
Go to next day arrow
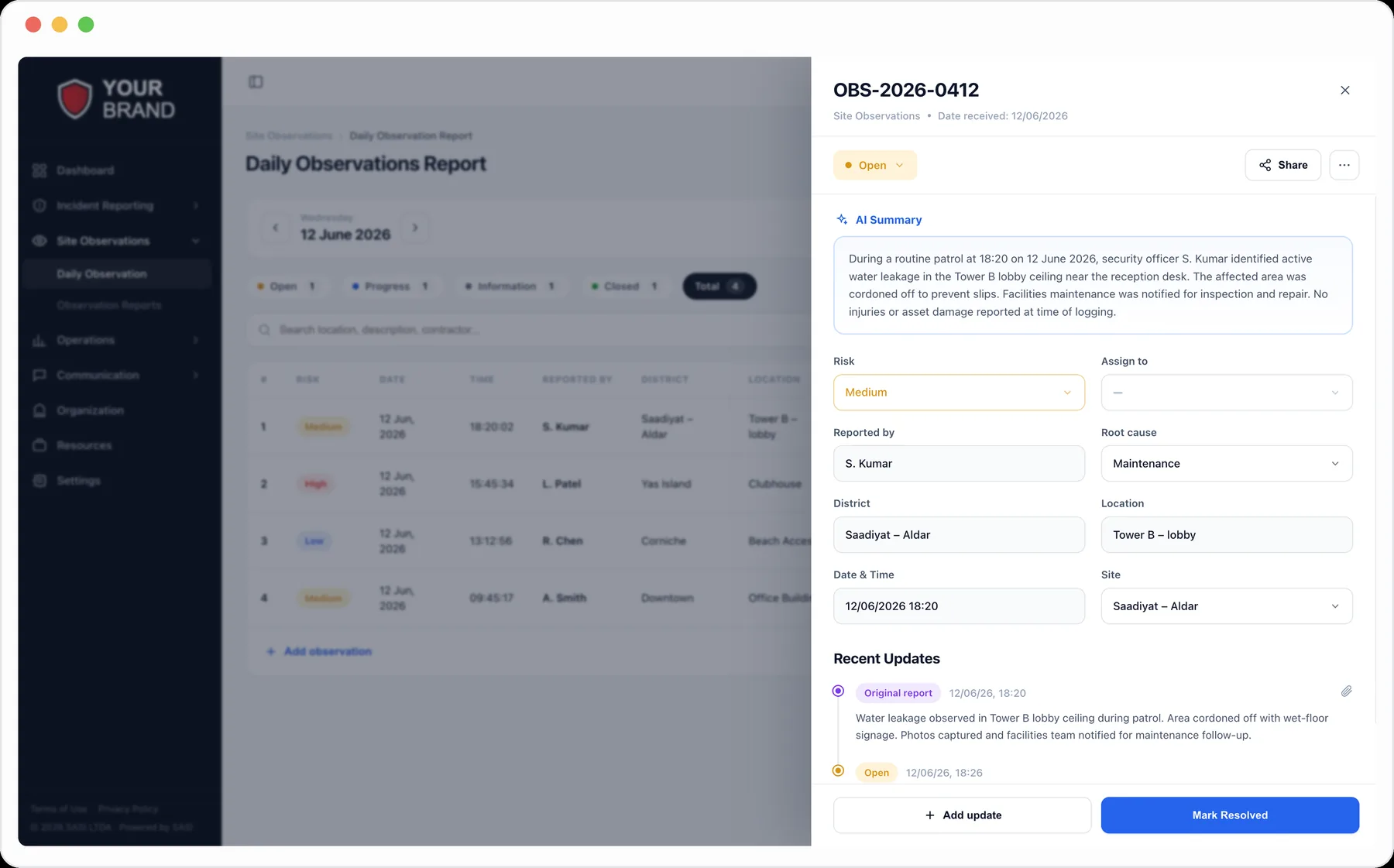[415, 228]
